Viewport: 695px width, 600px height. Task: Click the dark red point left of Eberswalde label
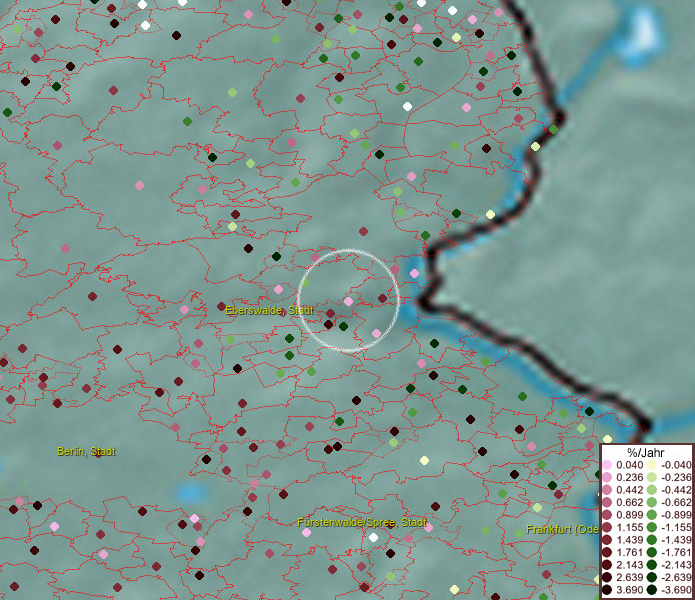pos(221,306)
